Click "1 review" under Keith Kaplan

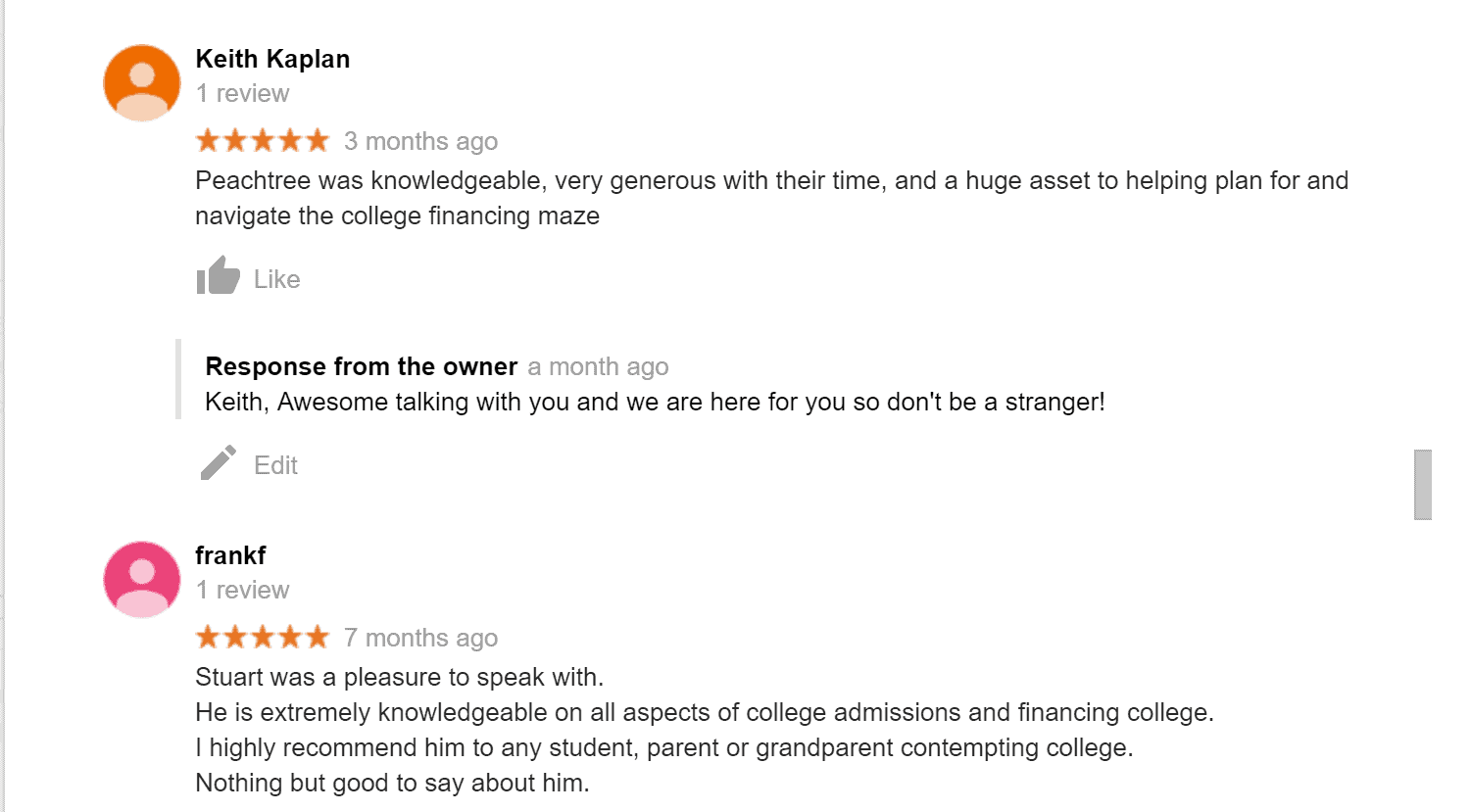(x=242, y=94)
